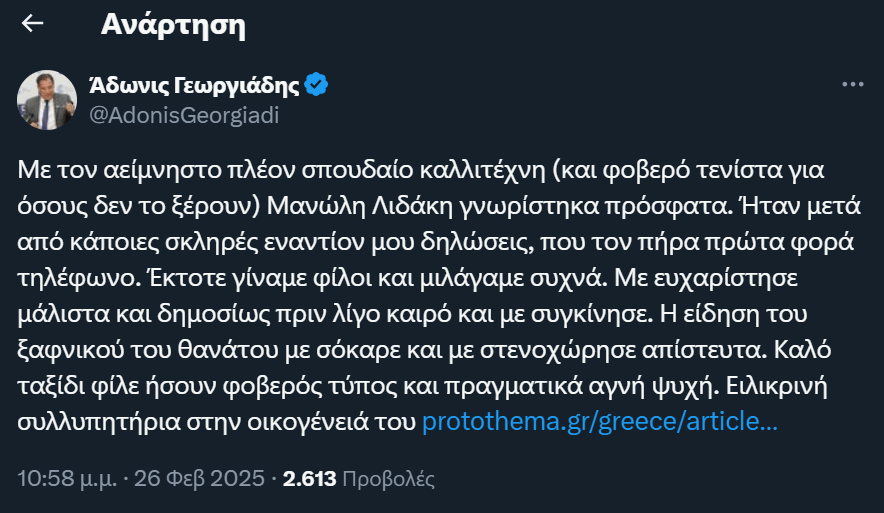
Task: Open Adonis Georgiadis profile avatar
Action: [x=45, y=100]
